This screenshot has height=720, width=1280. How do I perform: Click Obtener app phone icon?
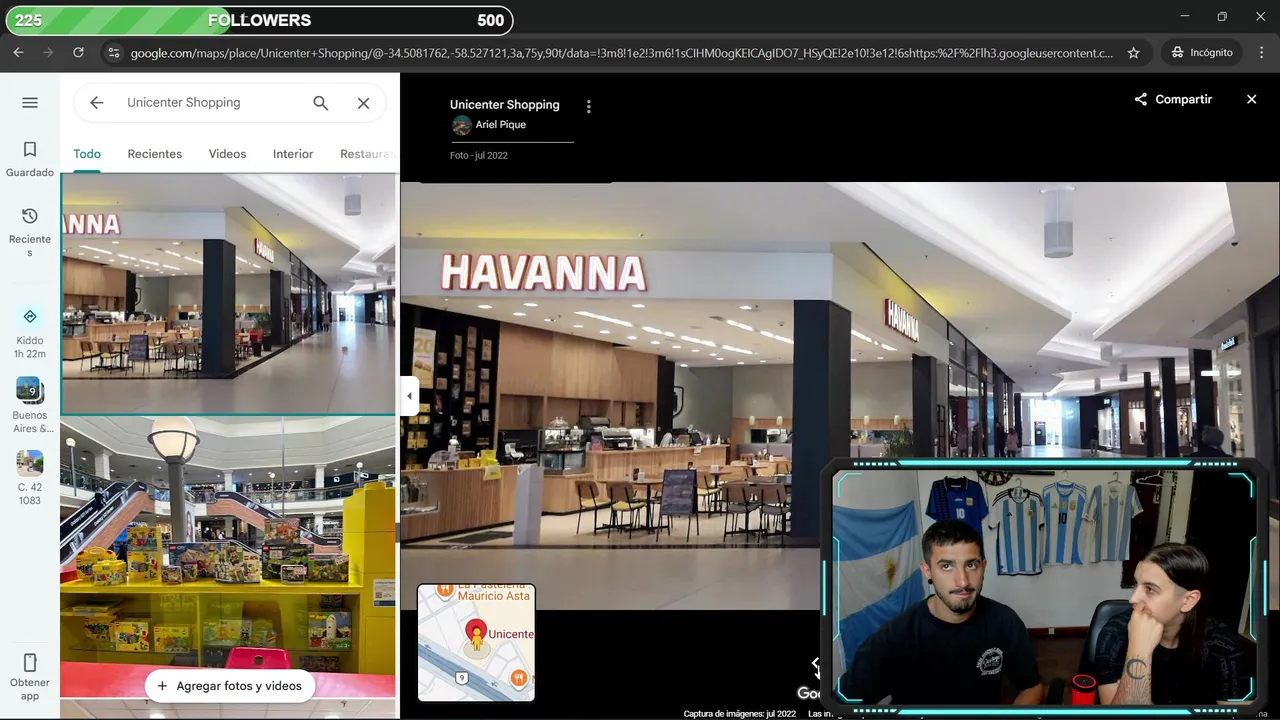(x=30, y=662)
